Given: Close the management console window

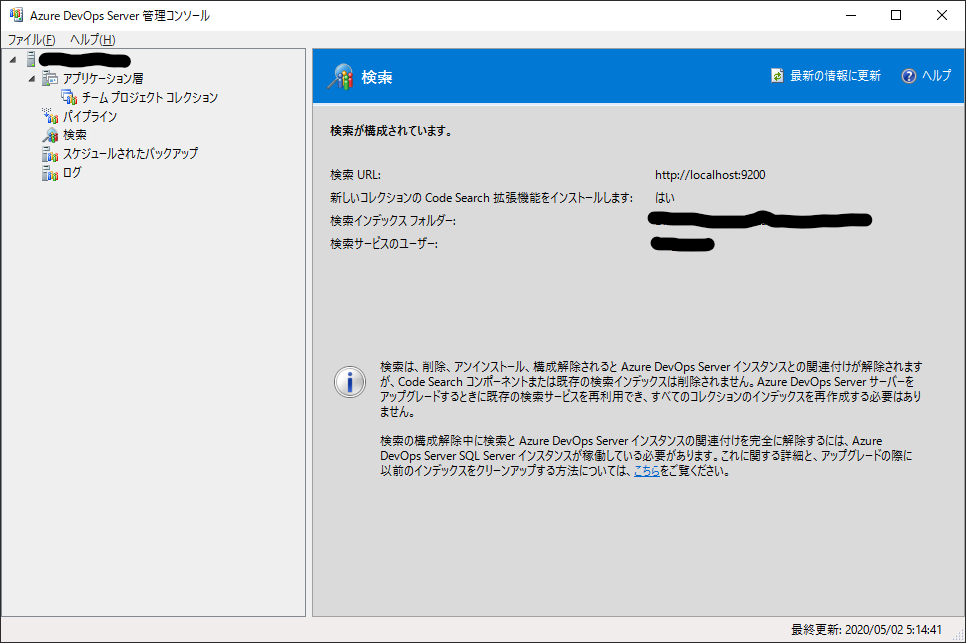Looking at the screenshot, I should pos(941,15).
